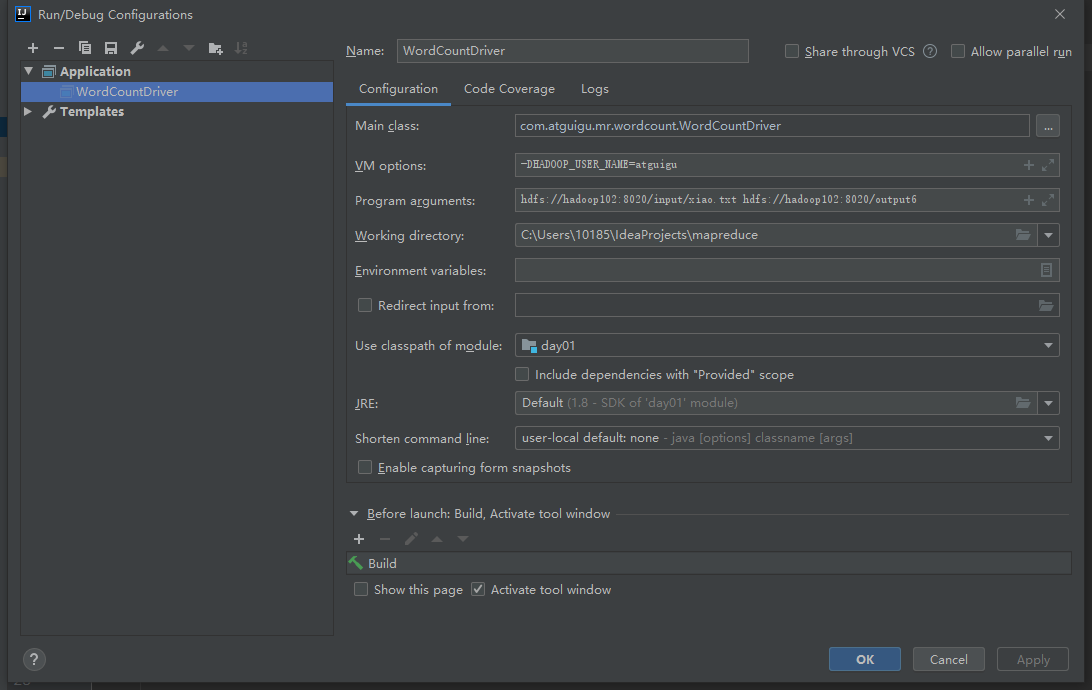Open Edit Templates wrench icon in toolbar
Screen dimensions: 1092x690
tap(137, 48)
